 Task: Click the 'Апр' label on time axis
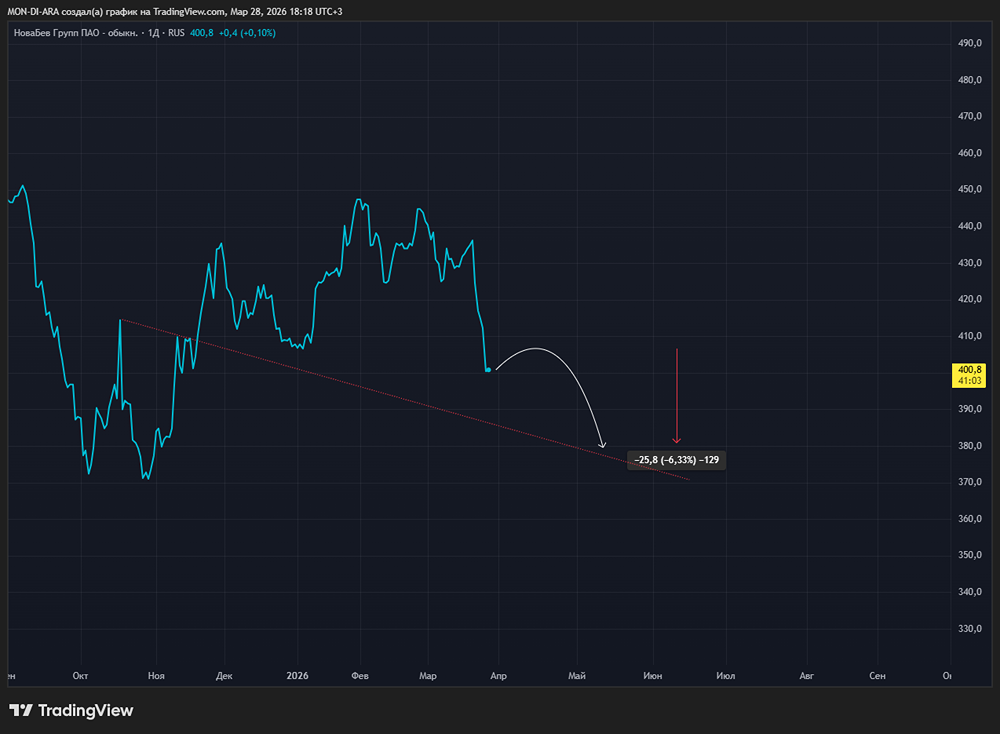tap(499, 676)
